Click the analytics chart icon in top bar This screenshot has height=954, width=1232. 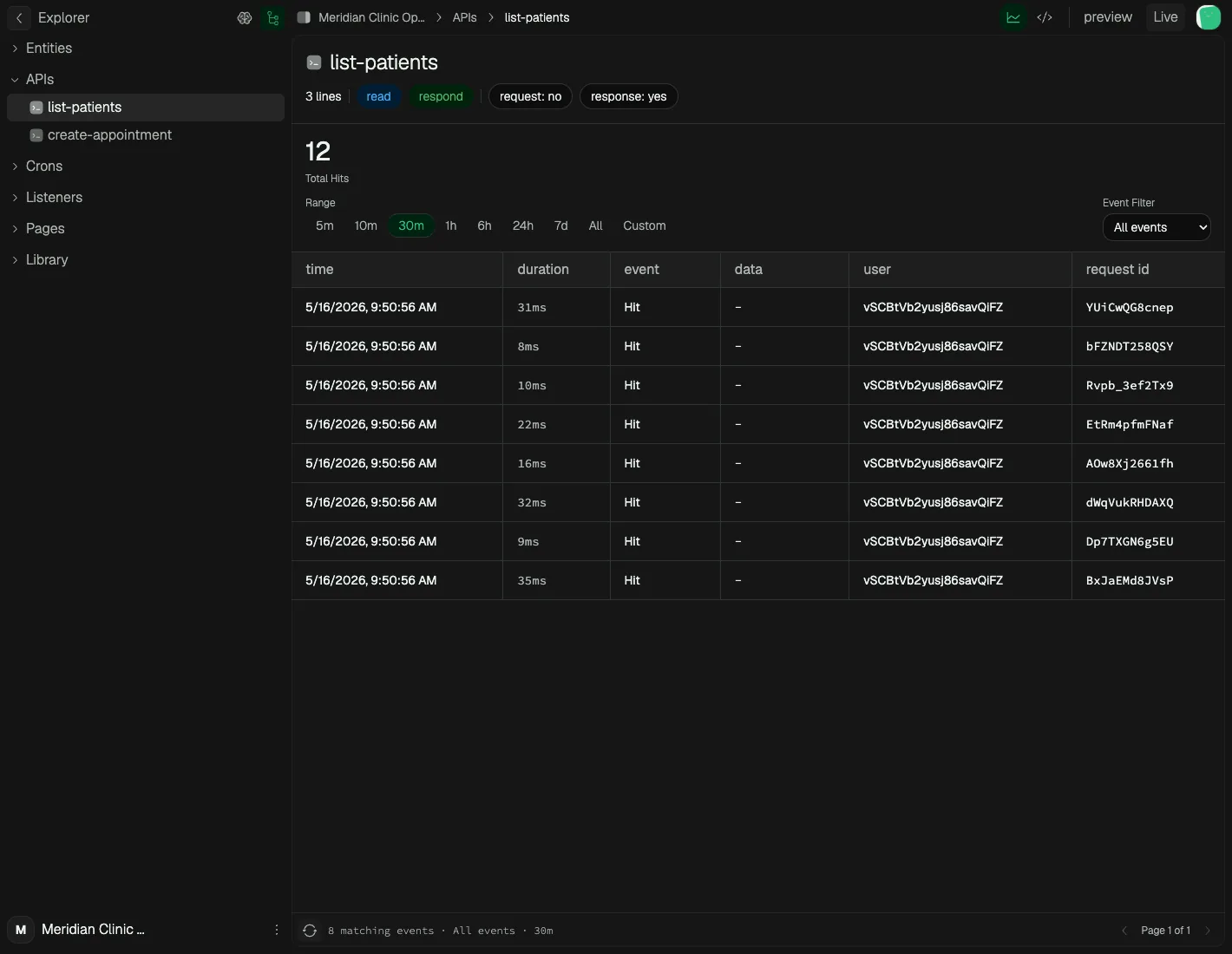(1012, 17)
